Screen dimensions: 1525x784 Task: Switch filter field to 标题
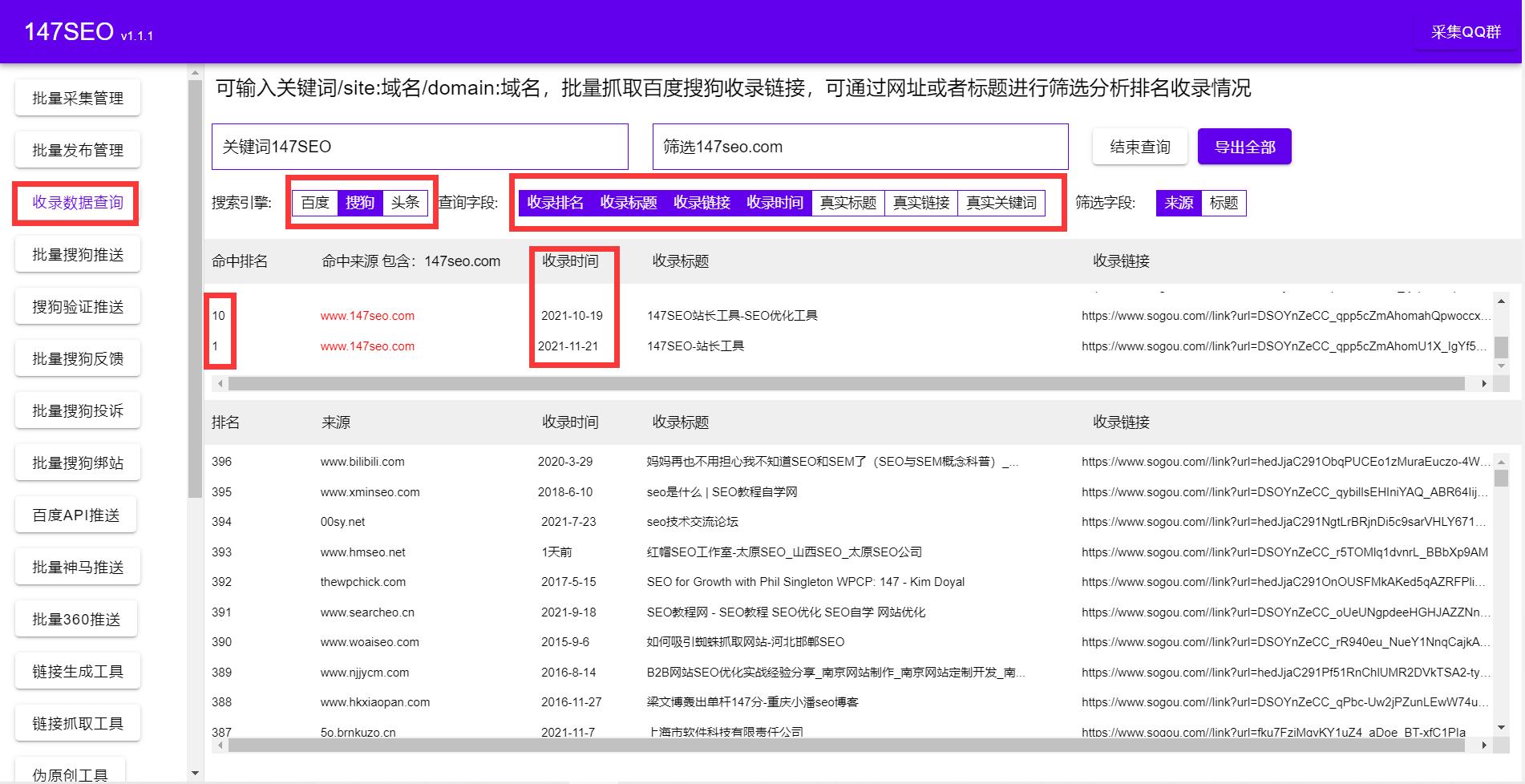(1224, 203)
